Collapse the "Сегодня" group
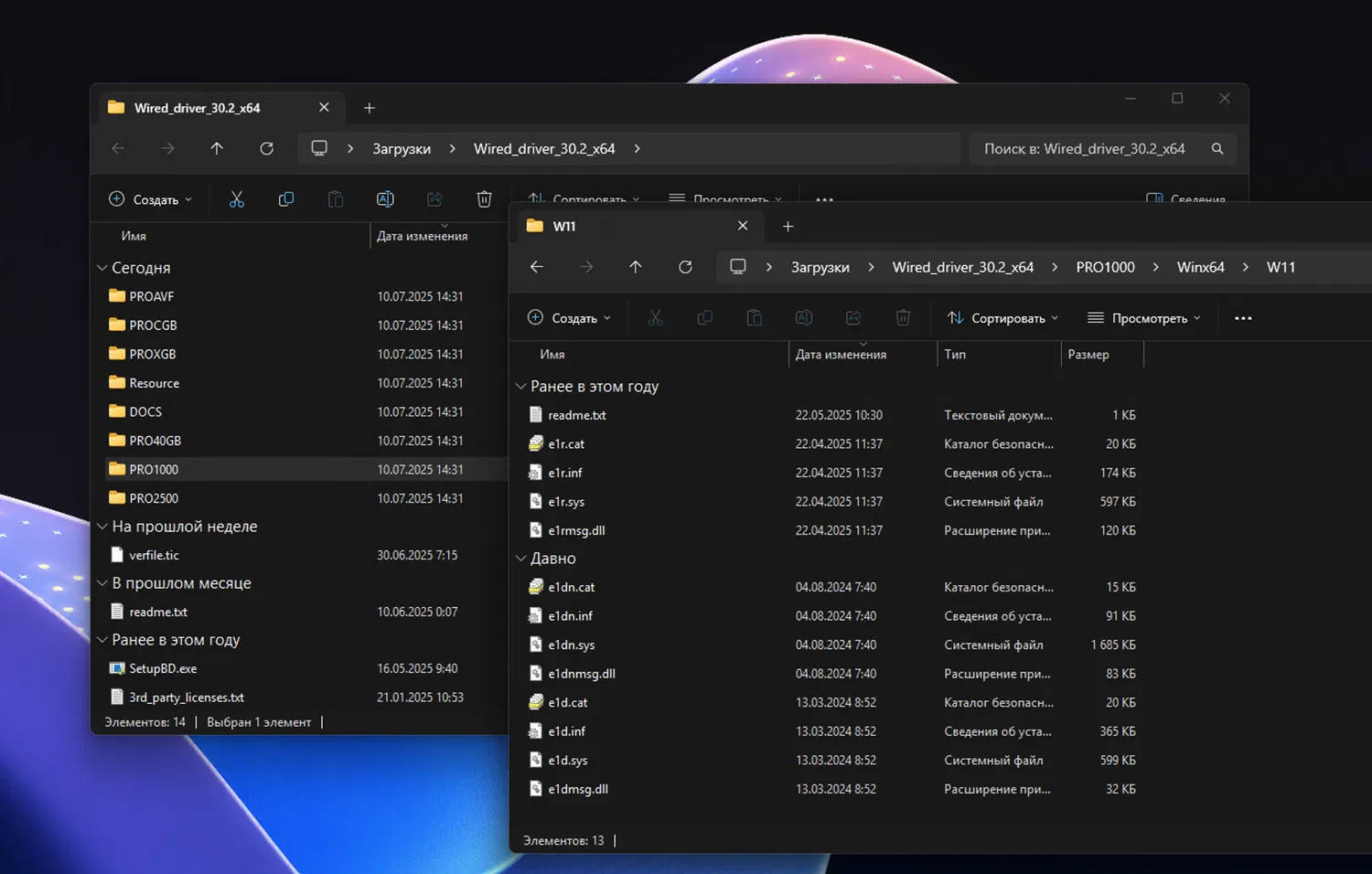This screenshot has width=1372, height=874. pyautogui.click(x=102, y=268)
